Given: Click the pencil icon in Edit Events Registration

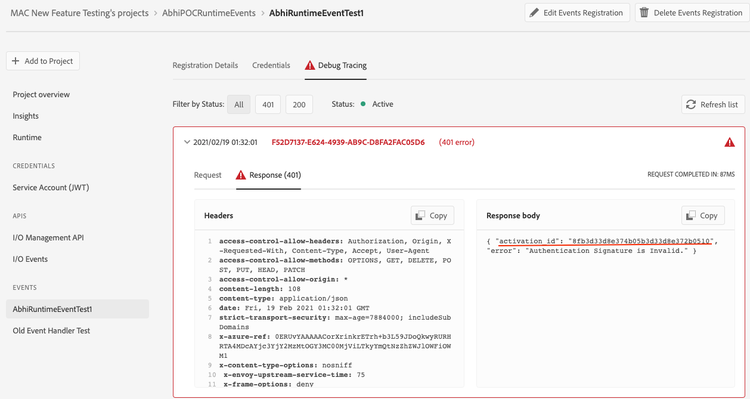Looking at the screenshot, I should [534, 12].
